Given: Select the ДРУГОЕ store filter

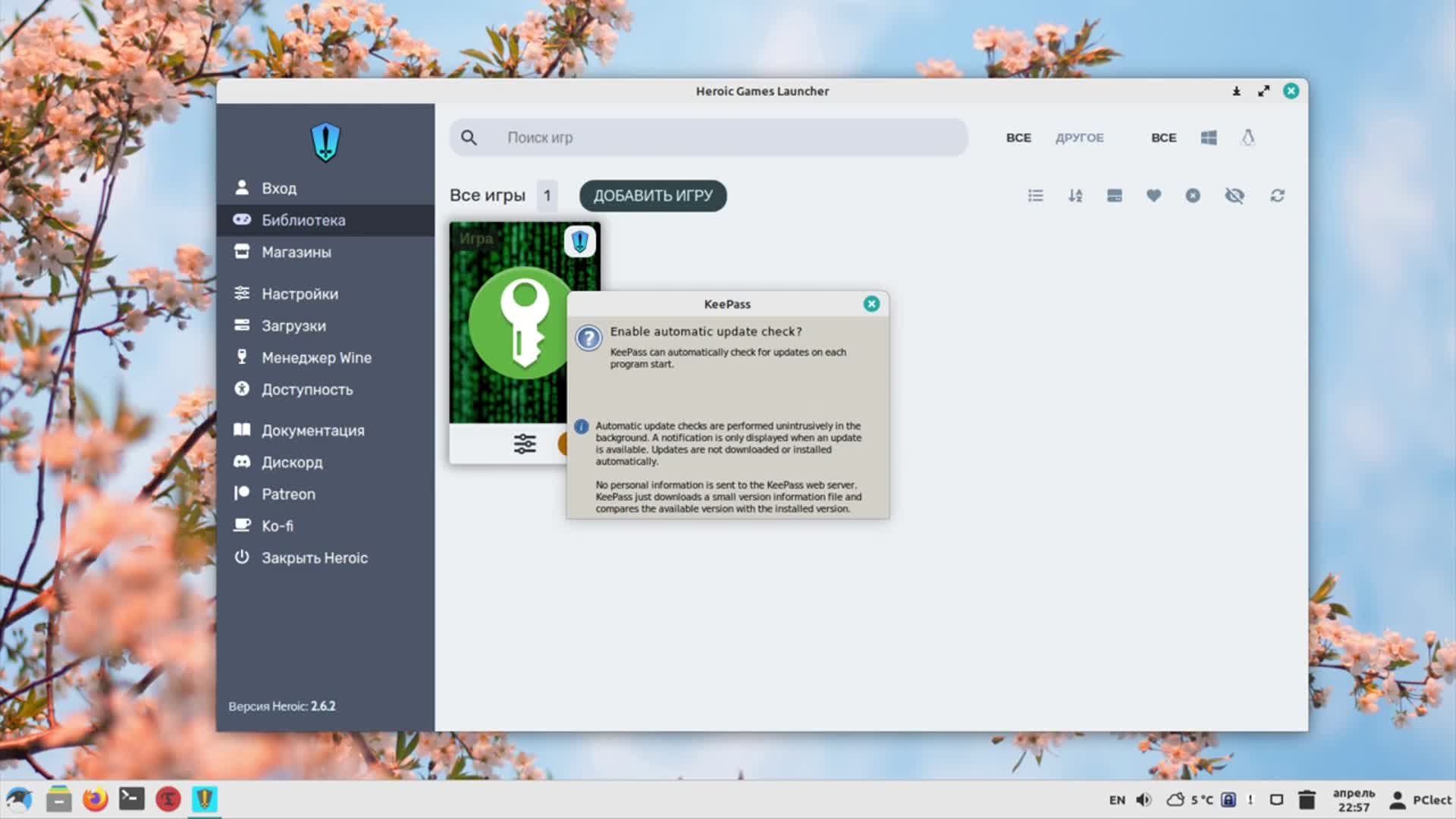Looking at the screenshot, I should click(x=1080, y=137).
